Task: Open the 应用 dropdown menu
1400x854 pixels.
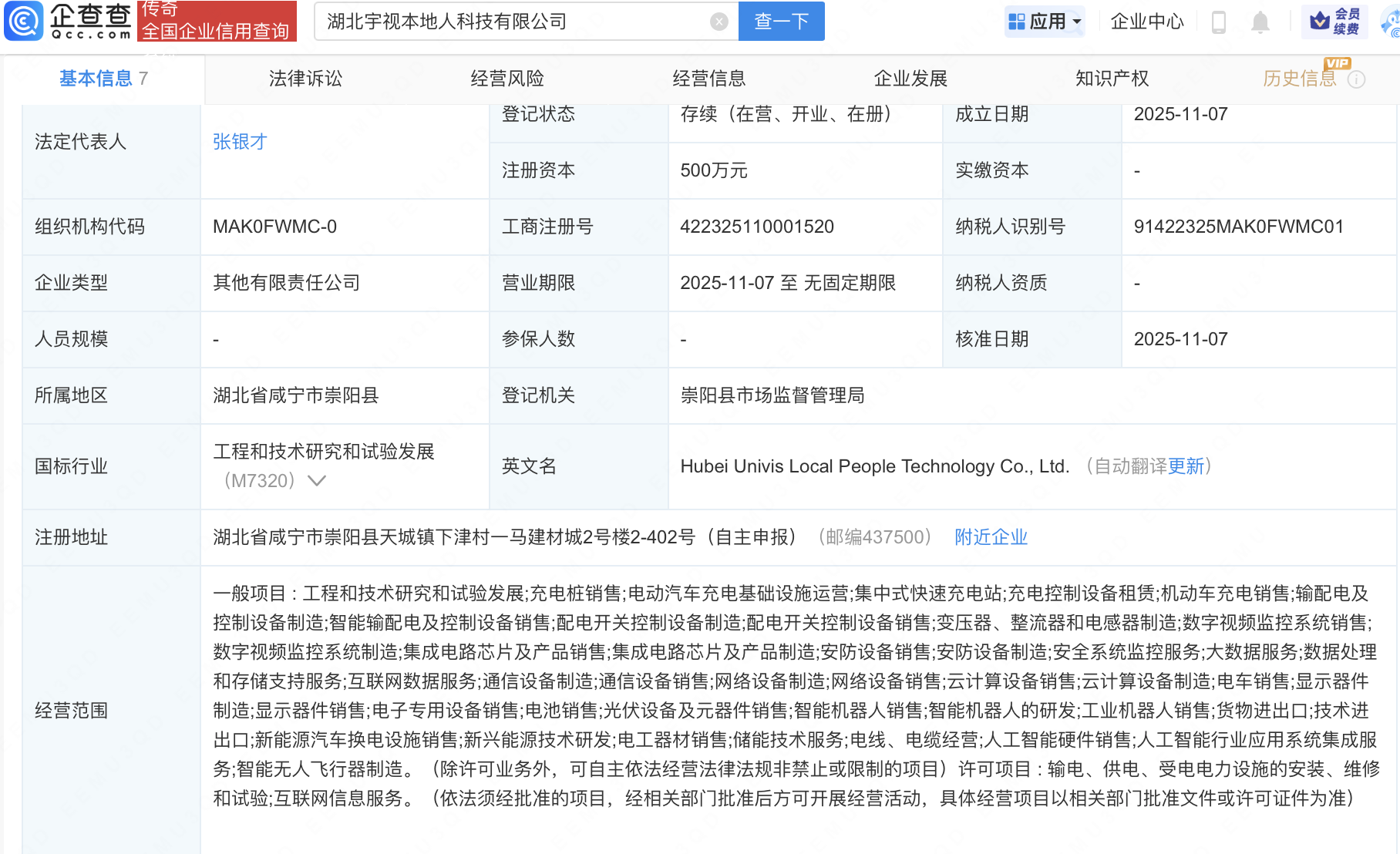Action: 1077,22
